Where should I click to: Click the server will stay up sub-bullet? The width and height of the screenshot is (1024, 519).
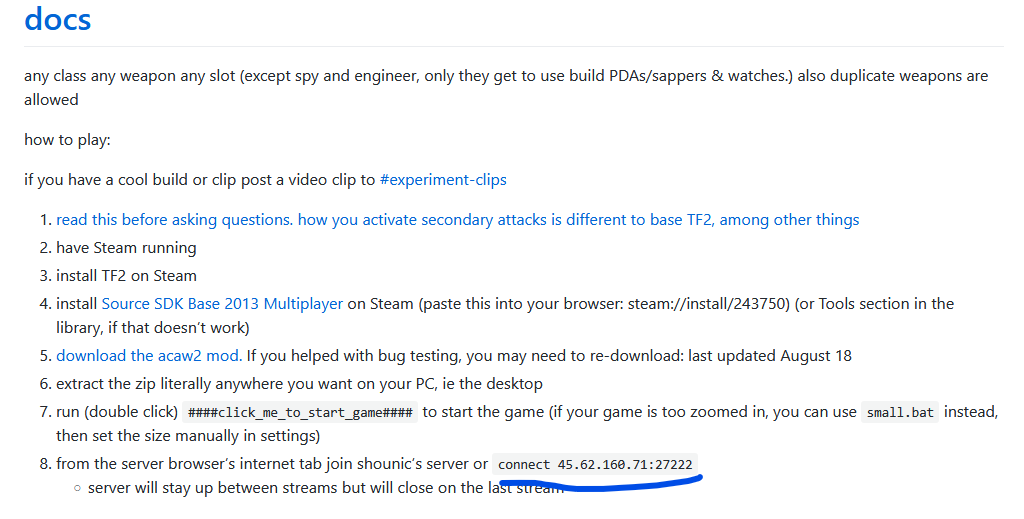pos(325,488)
